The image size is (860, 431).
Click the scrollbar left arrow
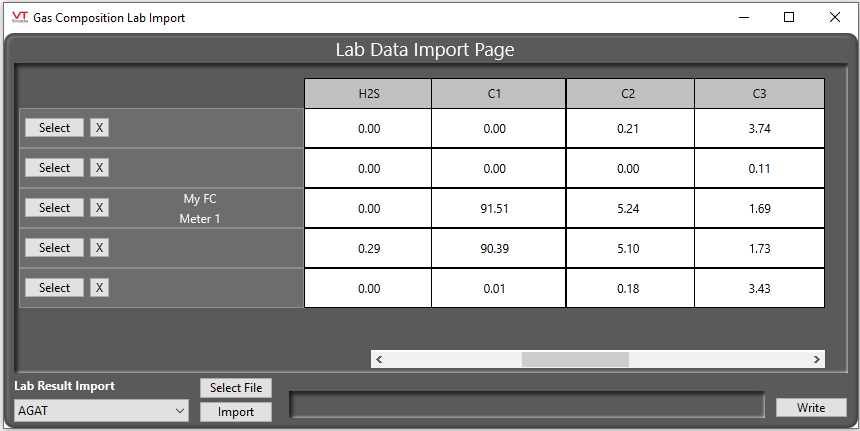coord(379,359)
